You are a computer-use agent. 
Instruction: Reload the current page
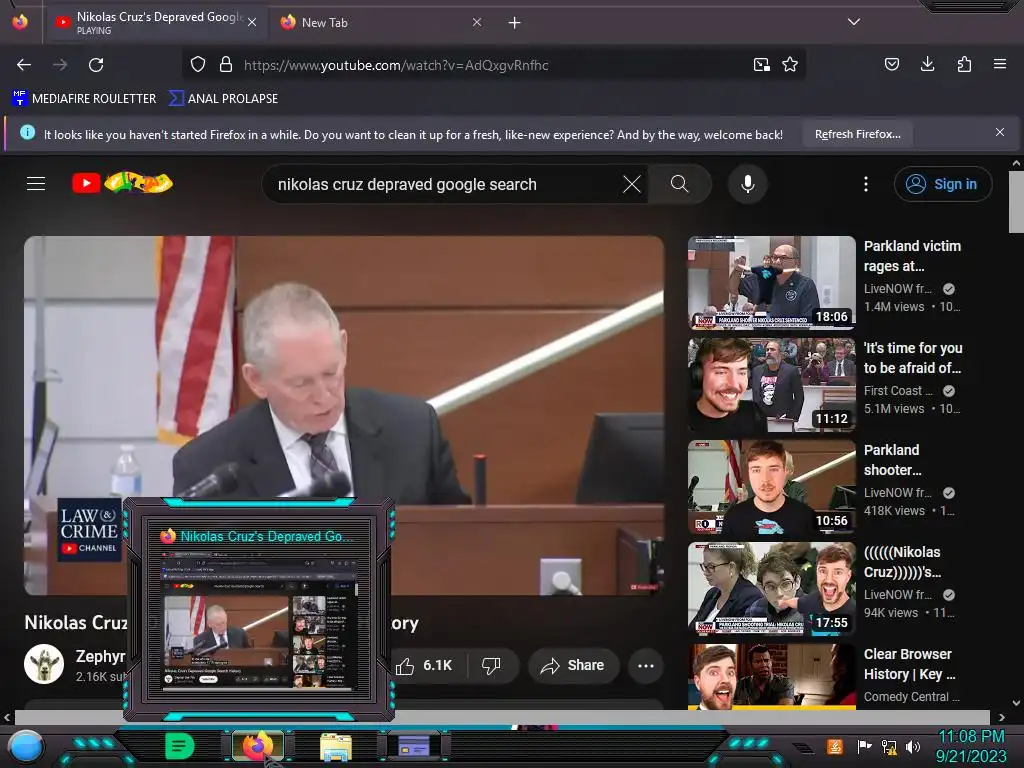[96, 65]
